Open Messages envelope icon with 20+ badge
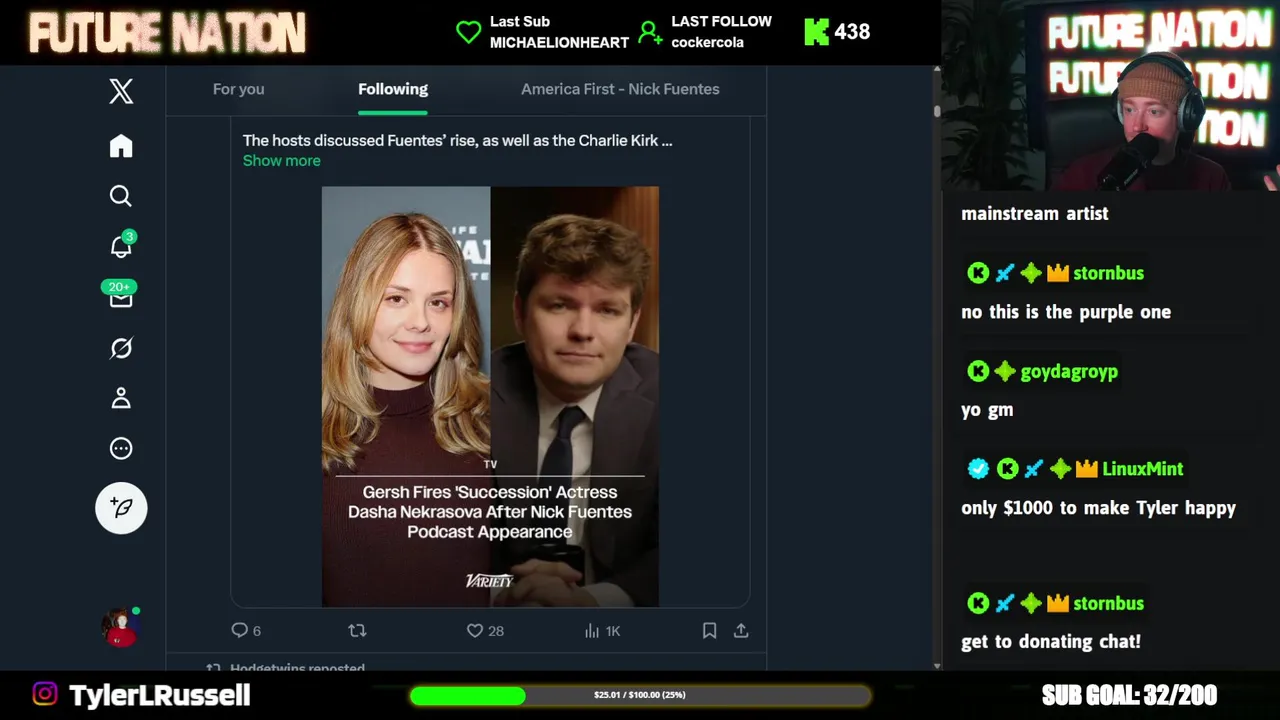Screen dimensions: 1280x720 pyautogui.click(x=121, y=296)
